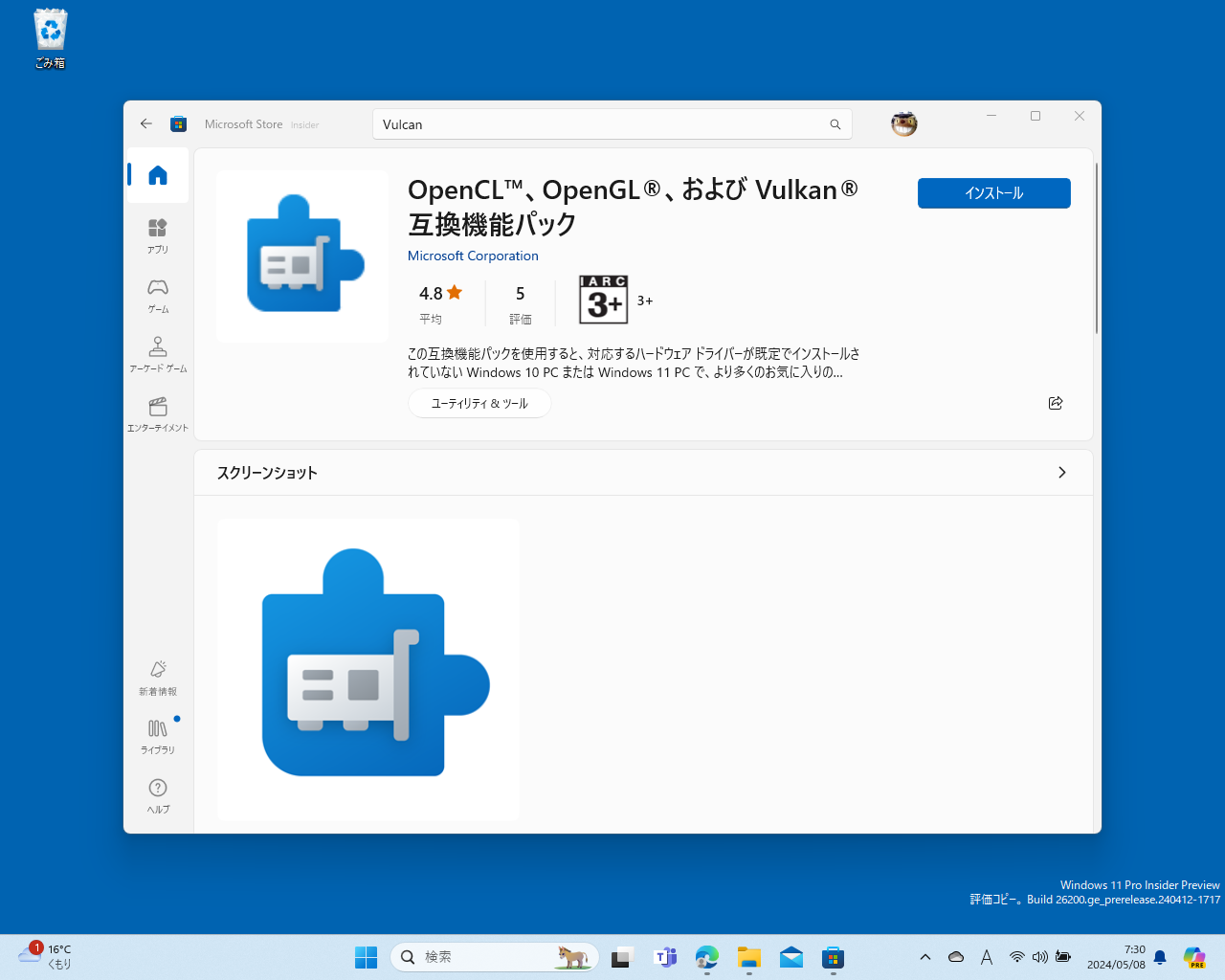This screenshot has height=980, width=1225.
Task: Open ライブラリ in the sidebar
Action: pyautogui.click(x=158, y=737)
